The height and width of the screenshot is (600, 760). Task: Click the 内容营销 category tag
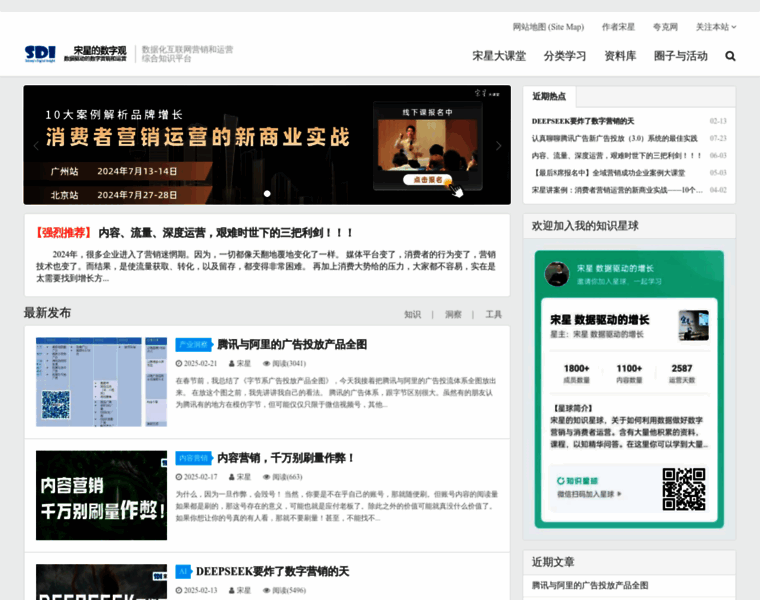tap(193, 458)
